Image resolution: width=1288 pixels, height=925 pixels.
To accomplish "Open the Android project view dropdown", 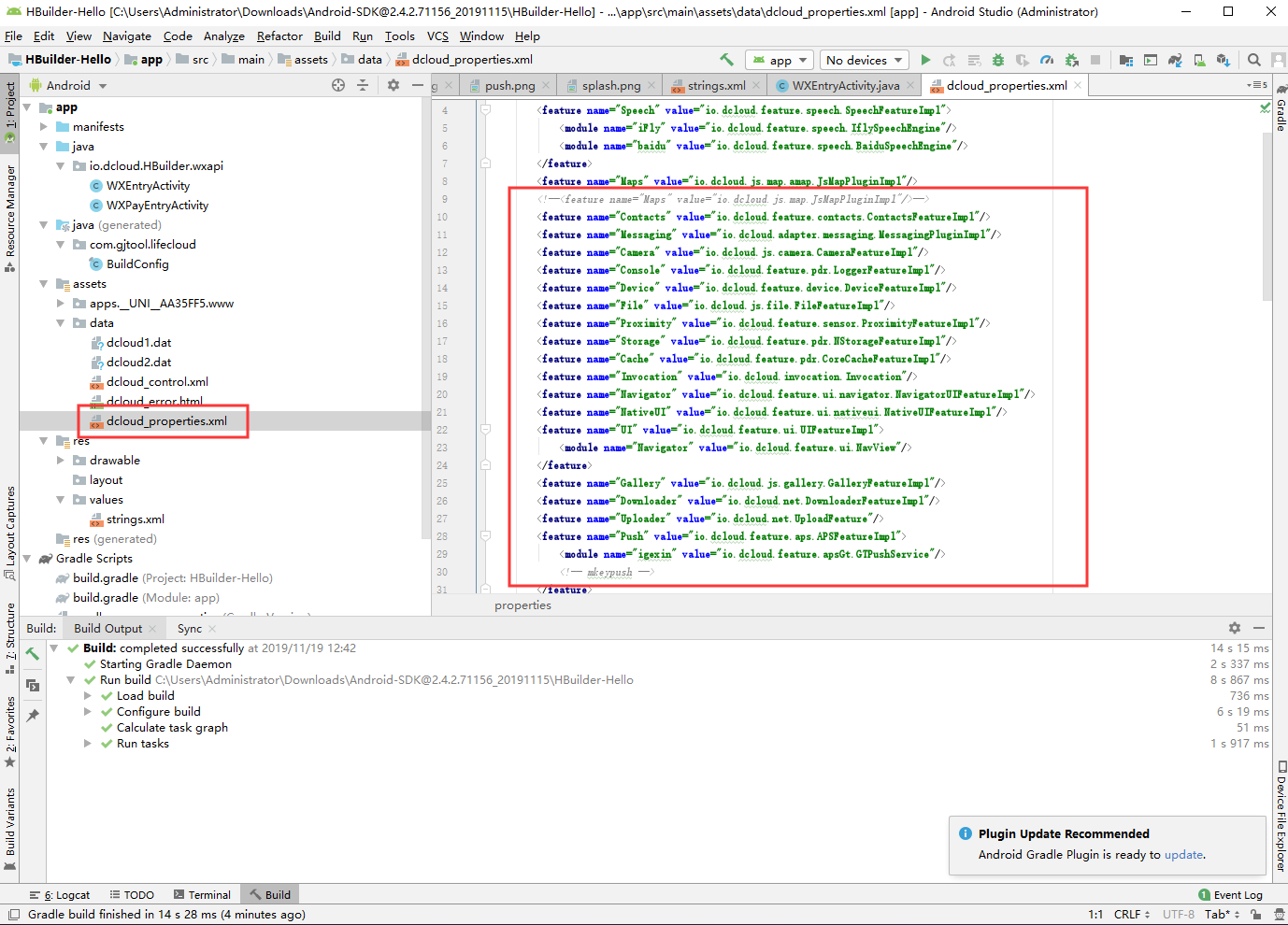I will (x=69, y=85).
